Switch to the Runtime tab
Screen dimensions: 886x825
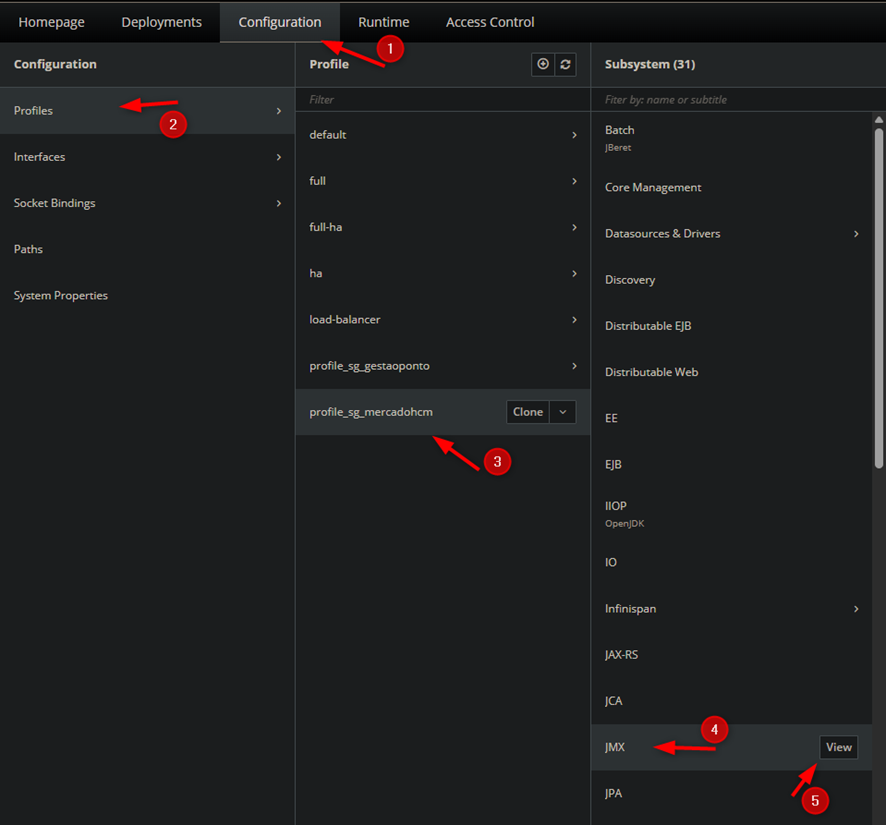click(x=383, y=22)
